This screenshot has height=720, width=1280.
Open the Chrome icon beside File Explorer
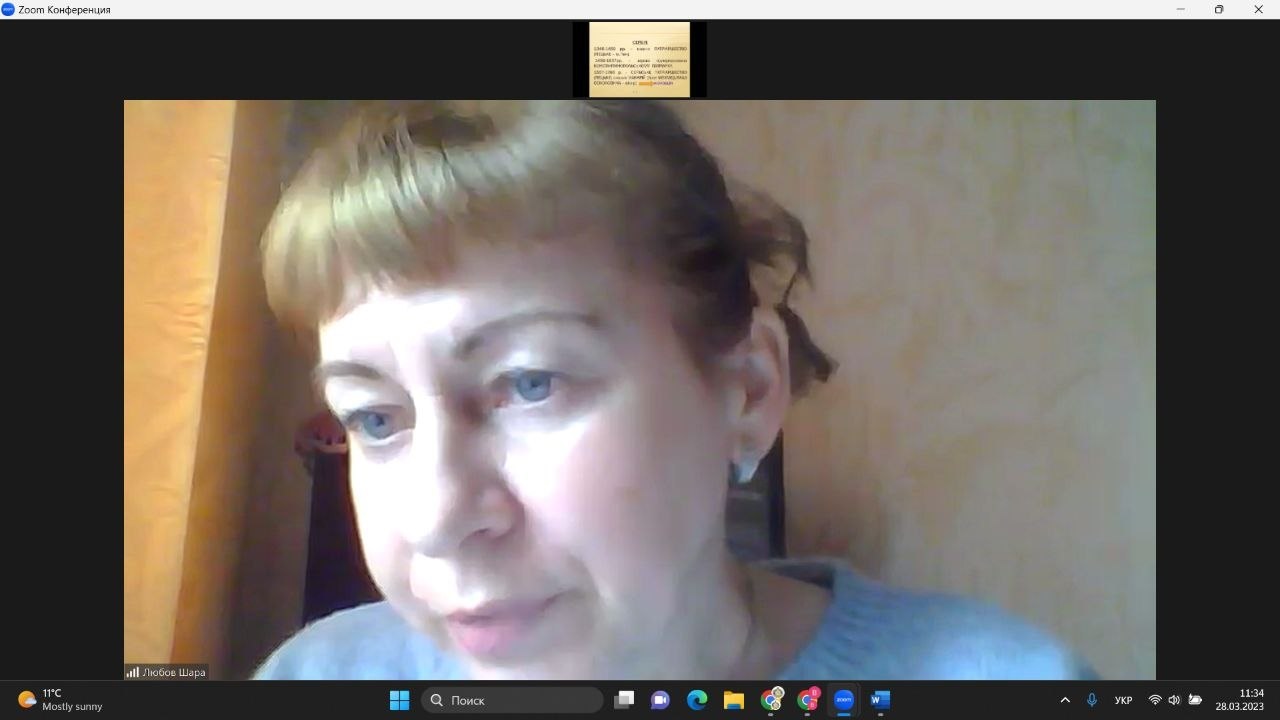771,700
